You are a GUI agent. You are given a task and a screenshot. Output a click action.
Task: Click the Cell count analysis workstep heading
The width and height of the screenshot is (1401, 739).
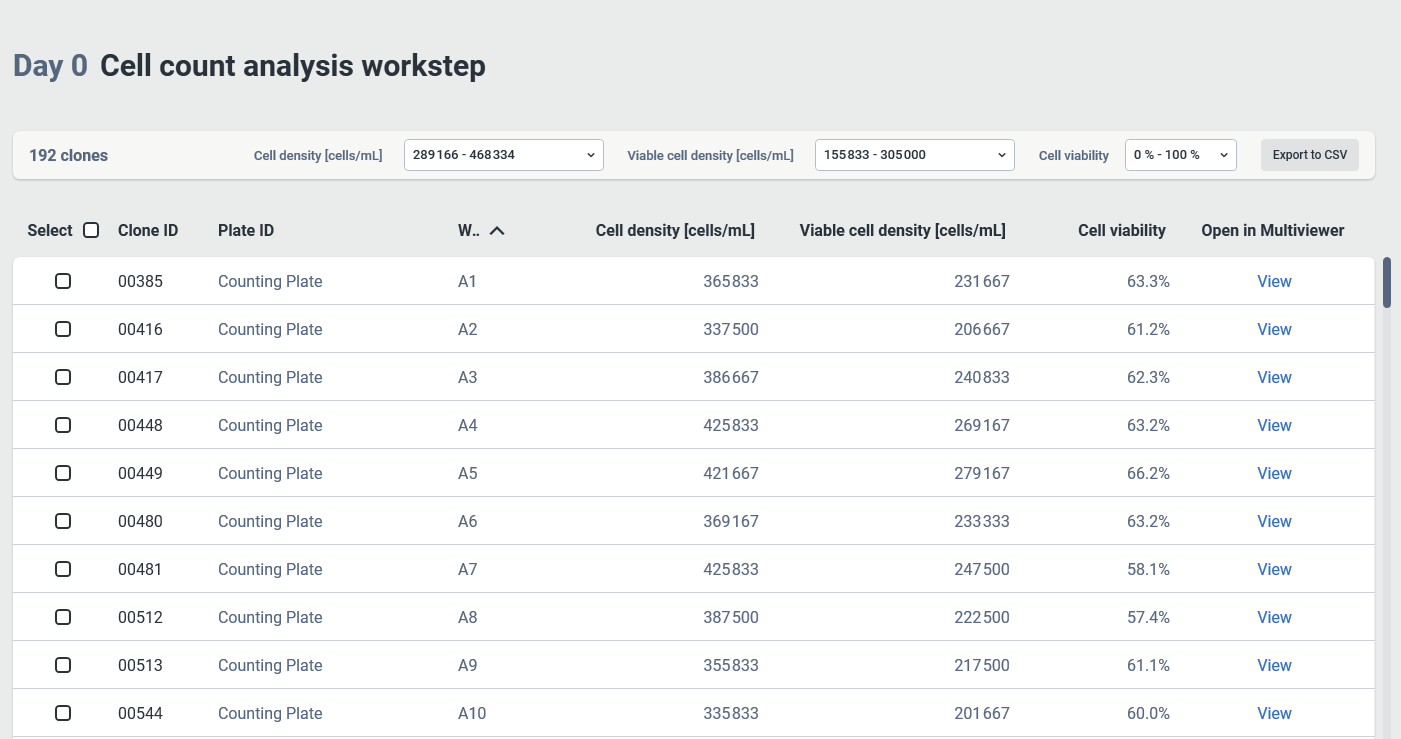click(x=293, y=66)
